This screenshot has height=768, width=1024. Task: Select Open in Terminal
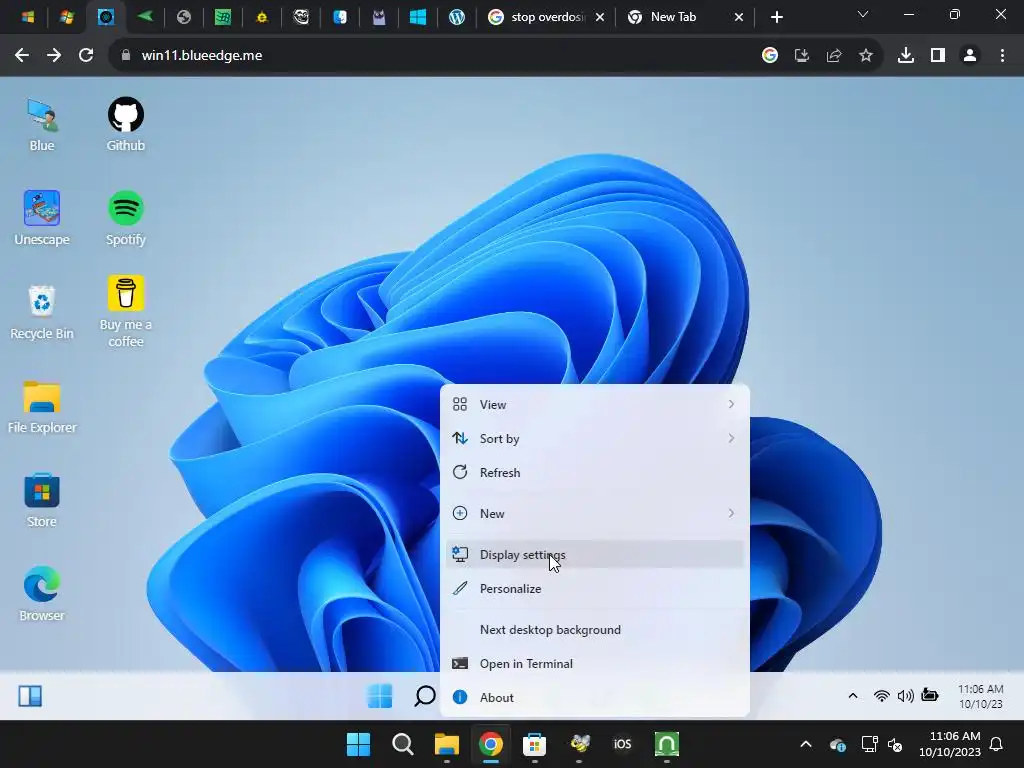595,664
